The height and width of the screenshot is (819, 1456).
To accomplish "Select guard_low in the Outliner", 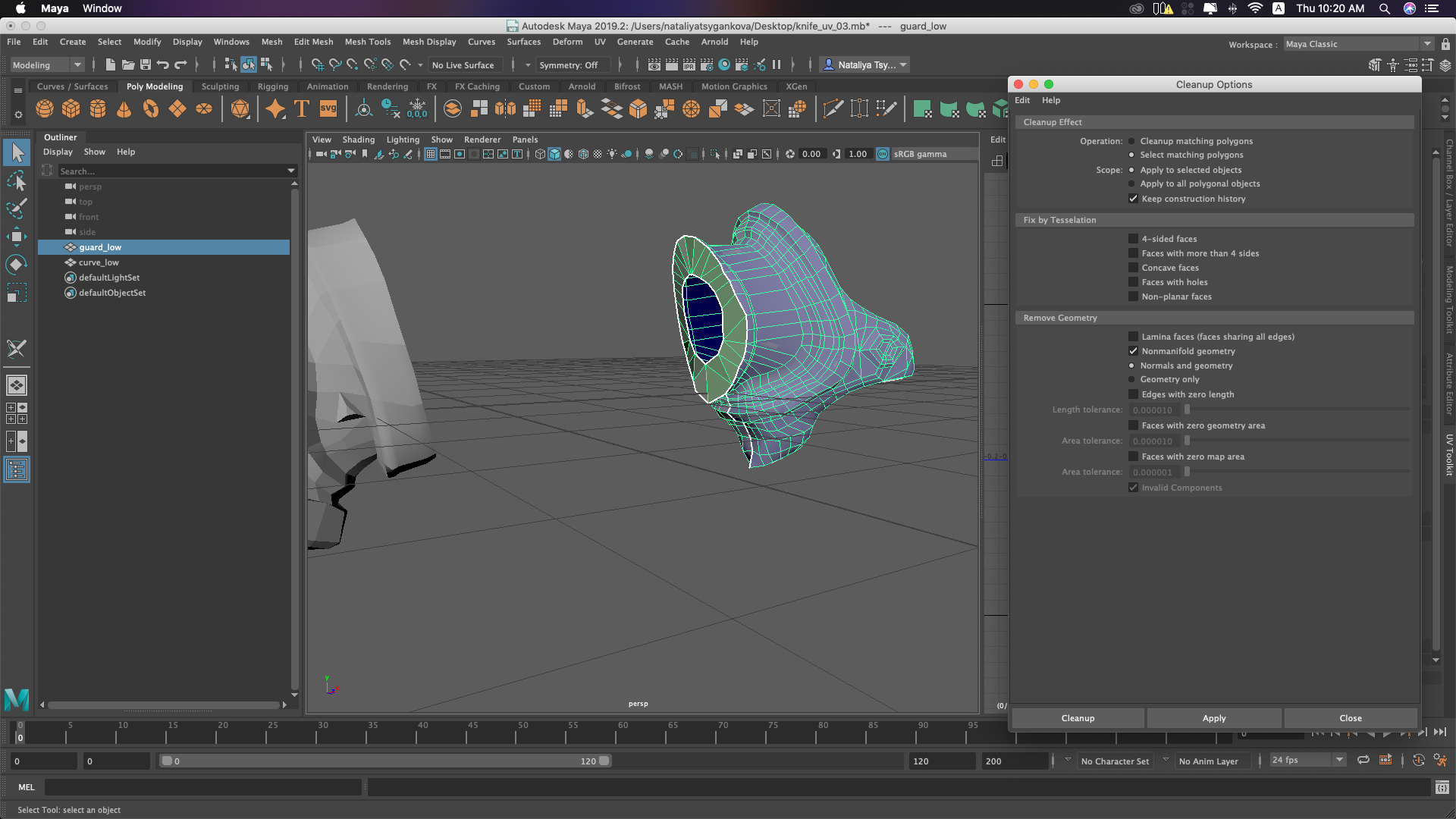I will (x=101, y=246).
